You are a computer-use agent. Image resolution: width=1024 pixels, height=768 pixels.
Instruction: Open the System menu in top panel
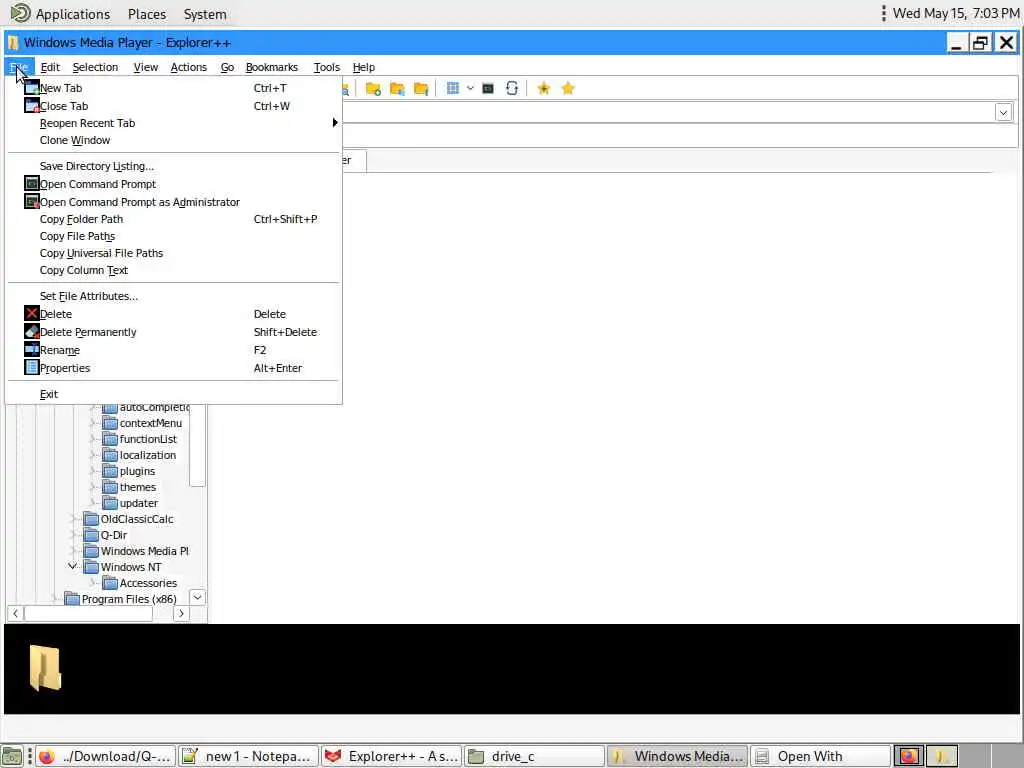(x=205, y=14)
